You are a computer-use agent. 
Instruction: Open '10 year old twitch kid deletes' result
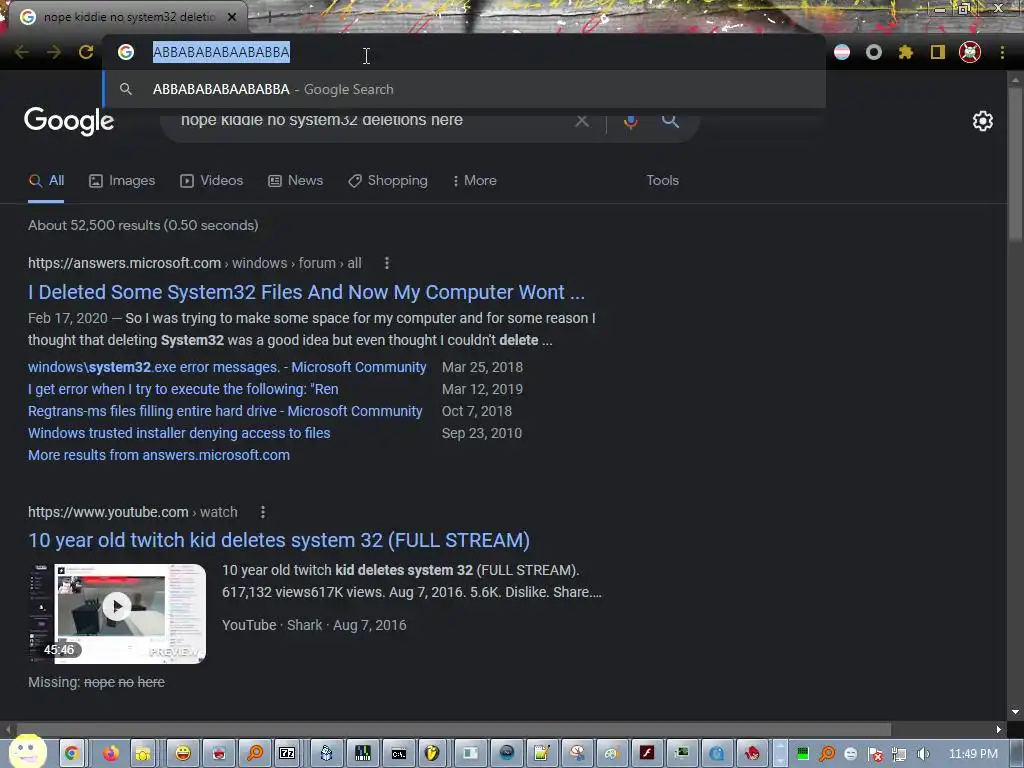click(x=279, y=540)
